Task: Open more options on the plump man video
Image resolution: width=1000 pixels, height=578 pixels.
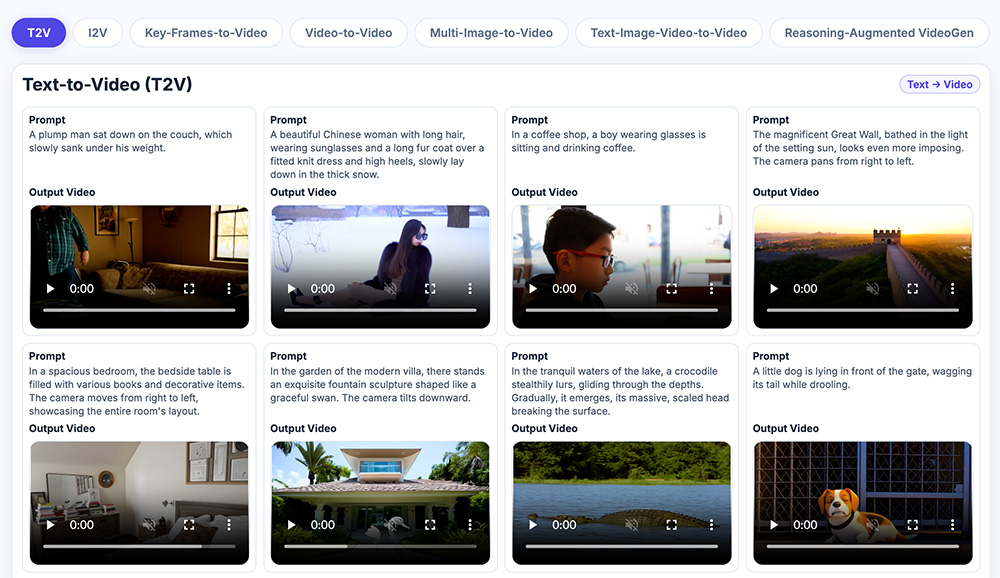Action: pyautogui.click(x=229, y=289)
